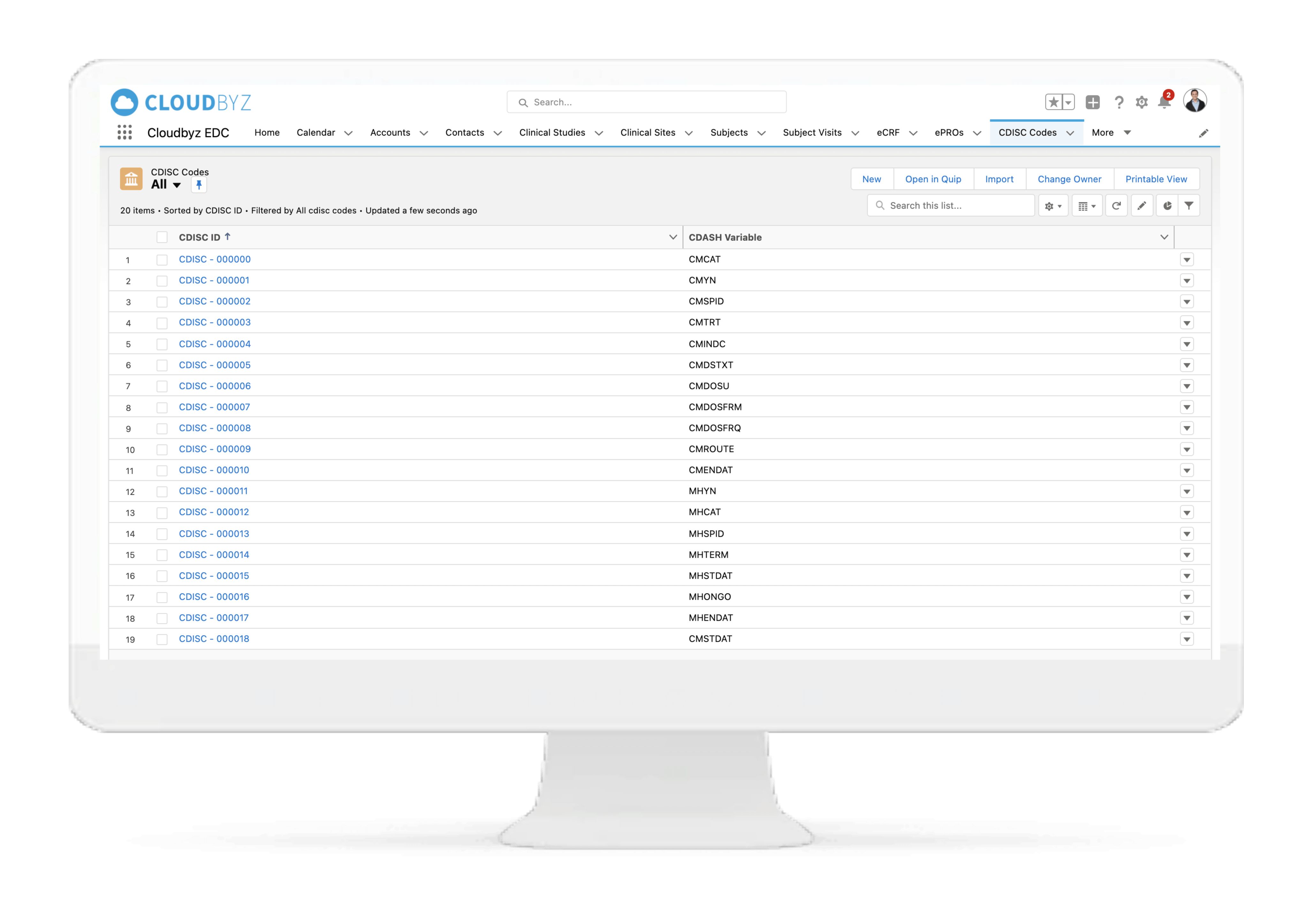
Task: Open the Setup gear icon
Action: coord(1141,102)
